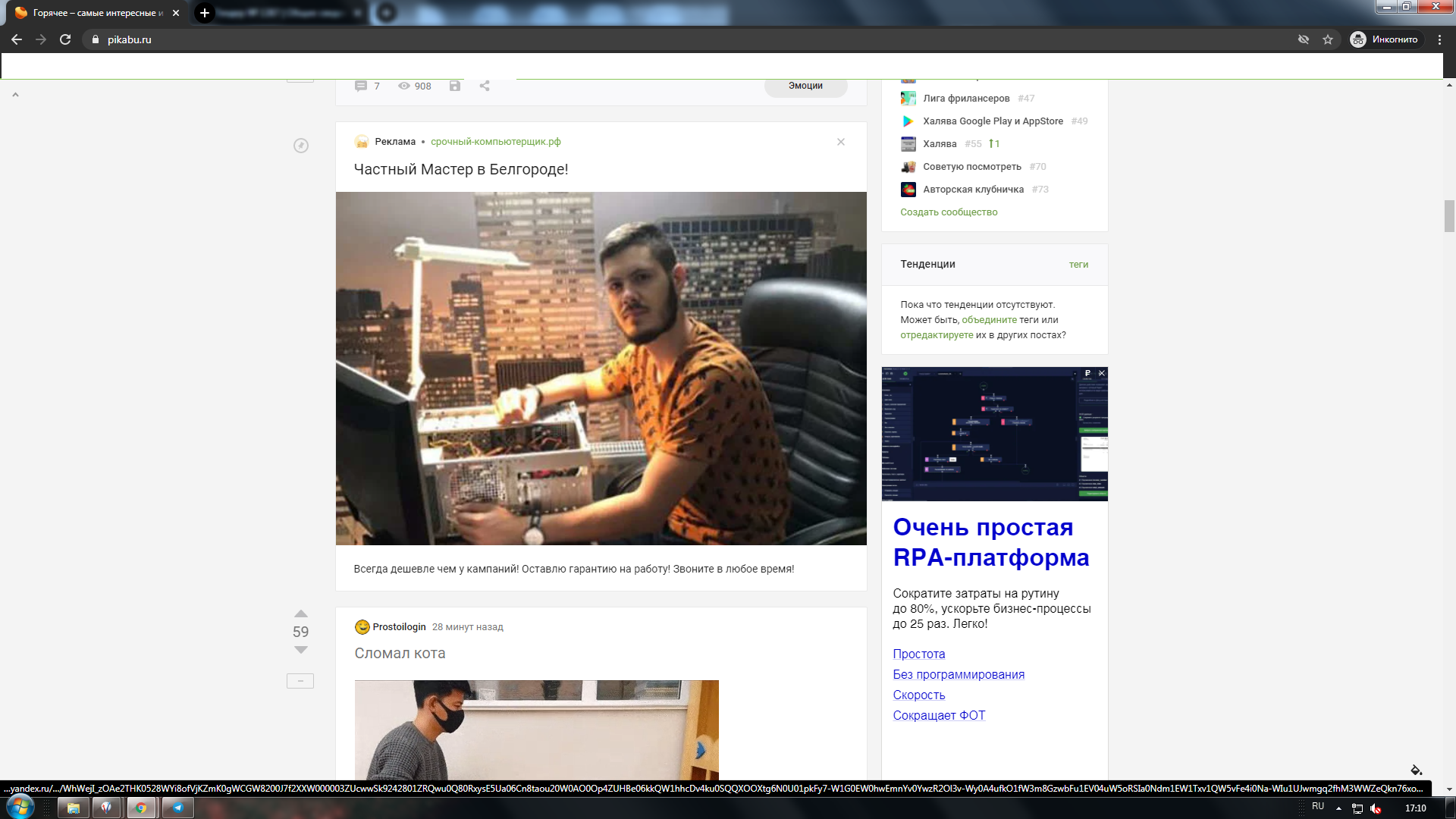Open the Частный Мастер в Белгороде title
The image size is (1456, 819).
click(x=461, y=169)
